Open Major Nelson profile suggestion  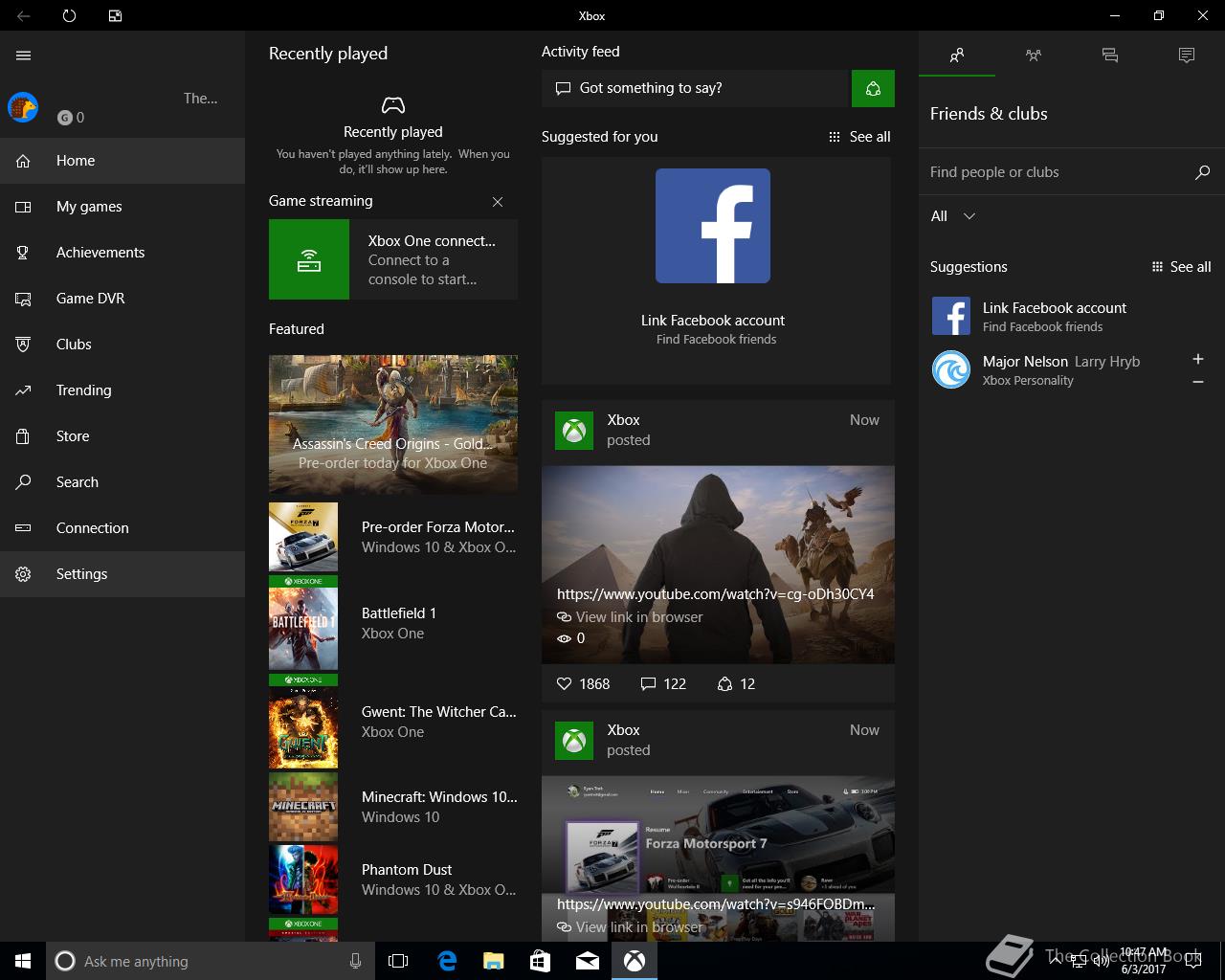[x=1053, y=369]
